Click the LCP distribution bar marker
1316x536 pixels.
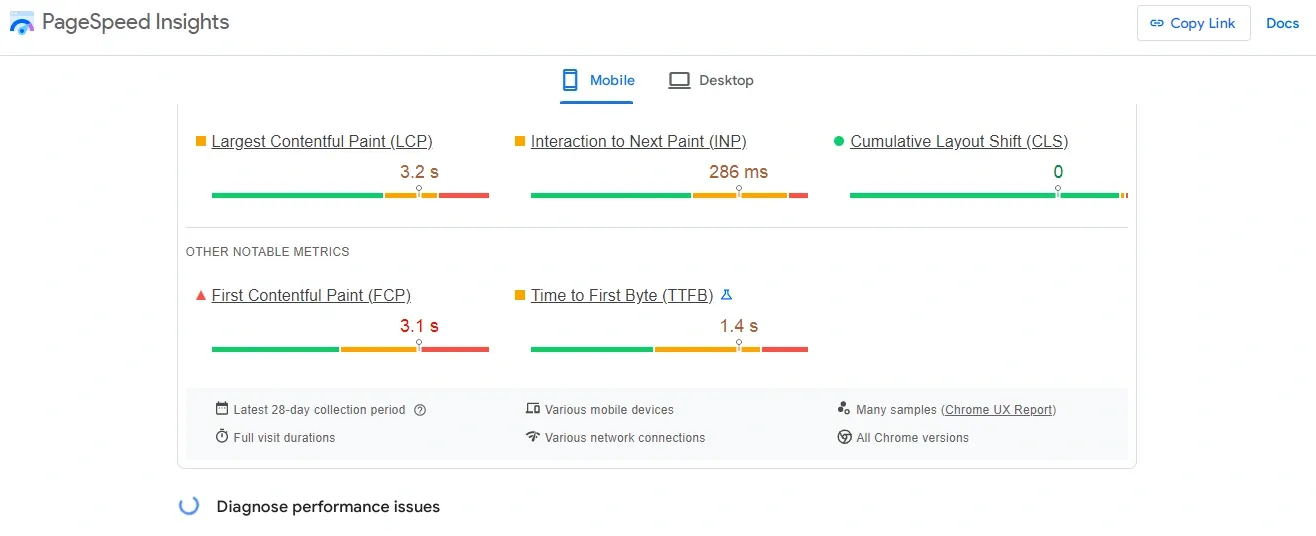[x=419, y=190]
